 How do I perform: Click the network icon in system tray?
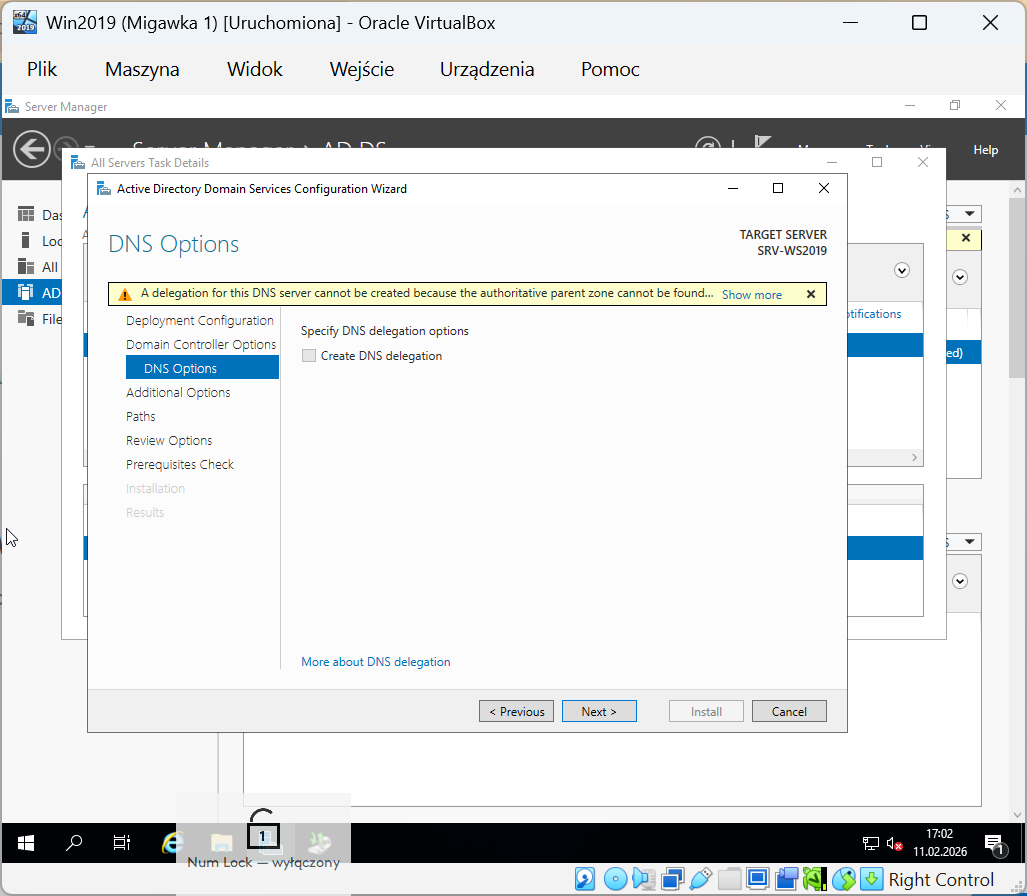coord(871,843)
